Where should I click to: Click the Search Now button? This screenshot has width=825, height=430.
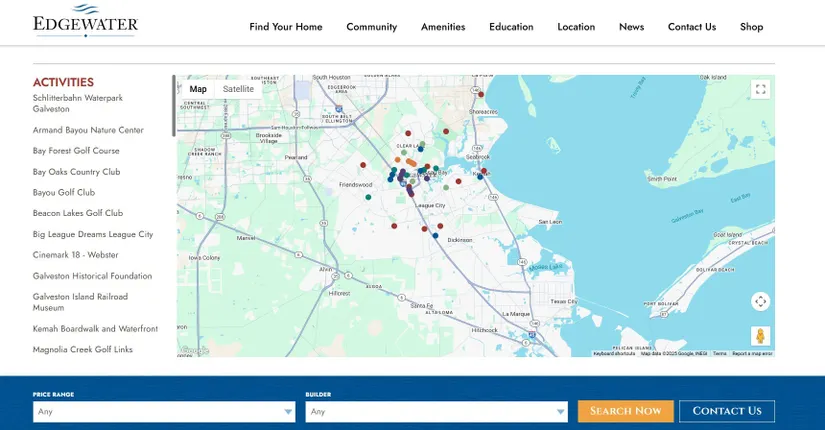coord(625,411)
